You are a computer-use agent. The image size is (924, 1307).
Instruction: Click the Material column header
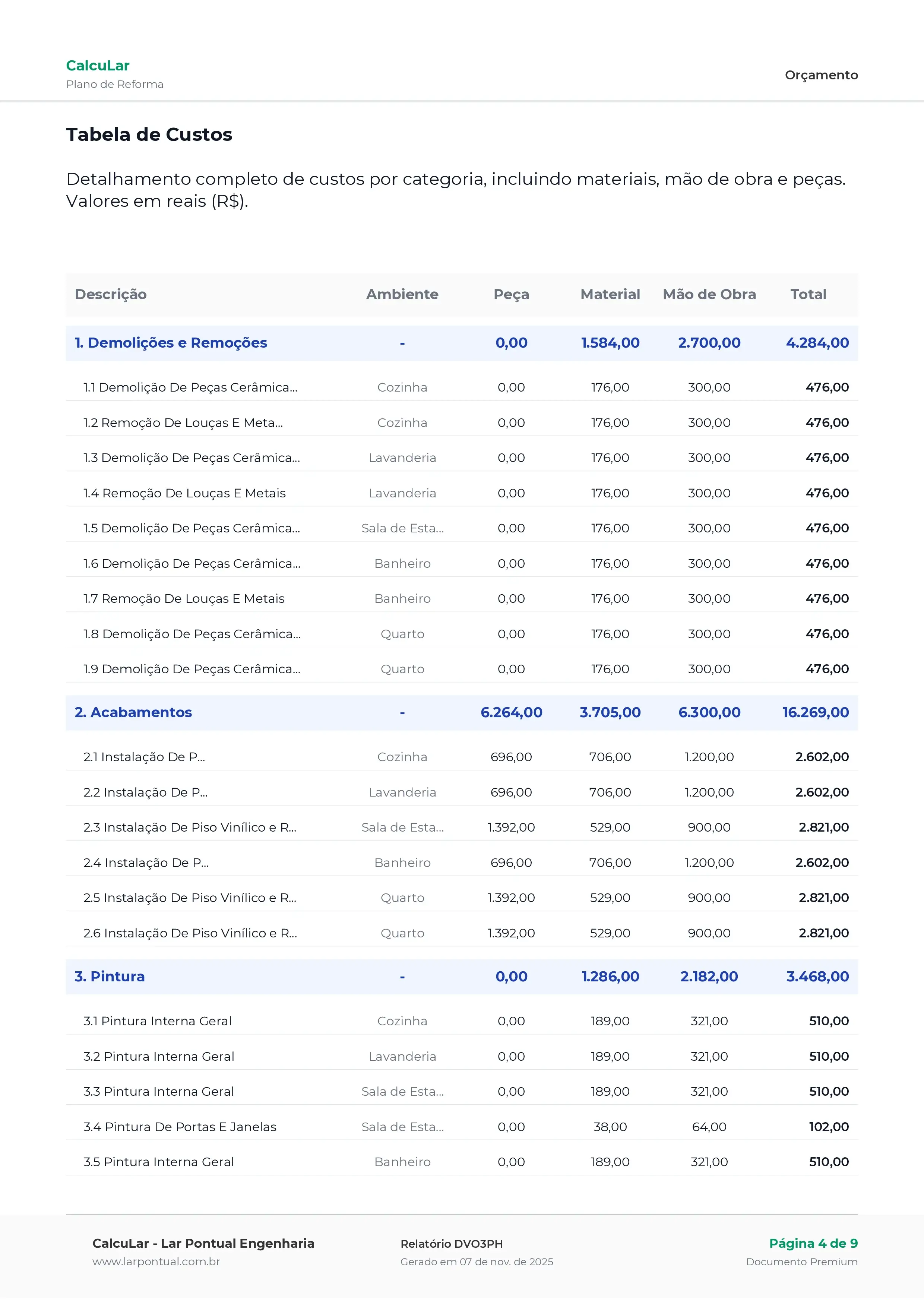point(610,294)
